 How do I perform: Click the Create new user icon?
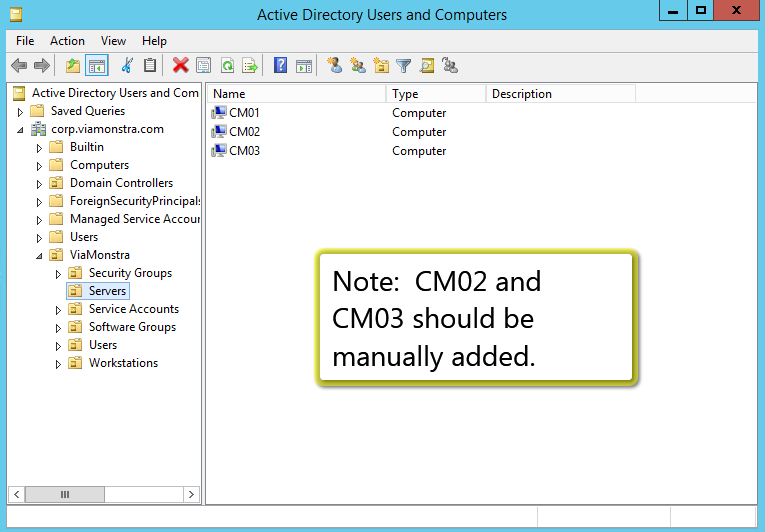point(334,66)
